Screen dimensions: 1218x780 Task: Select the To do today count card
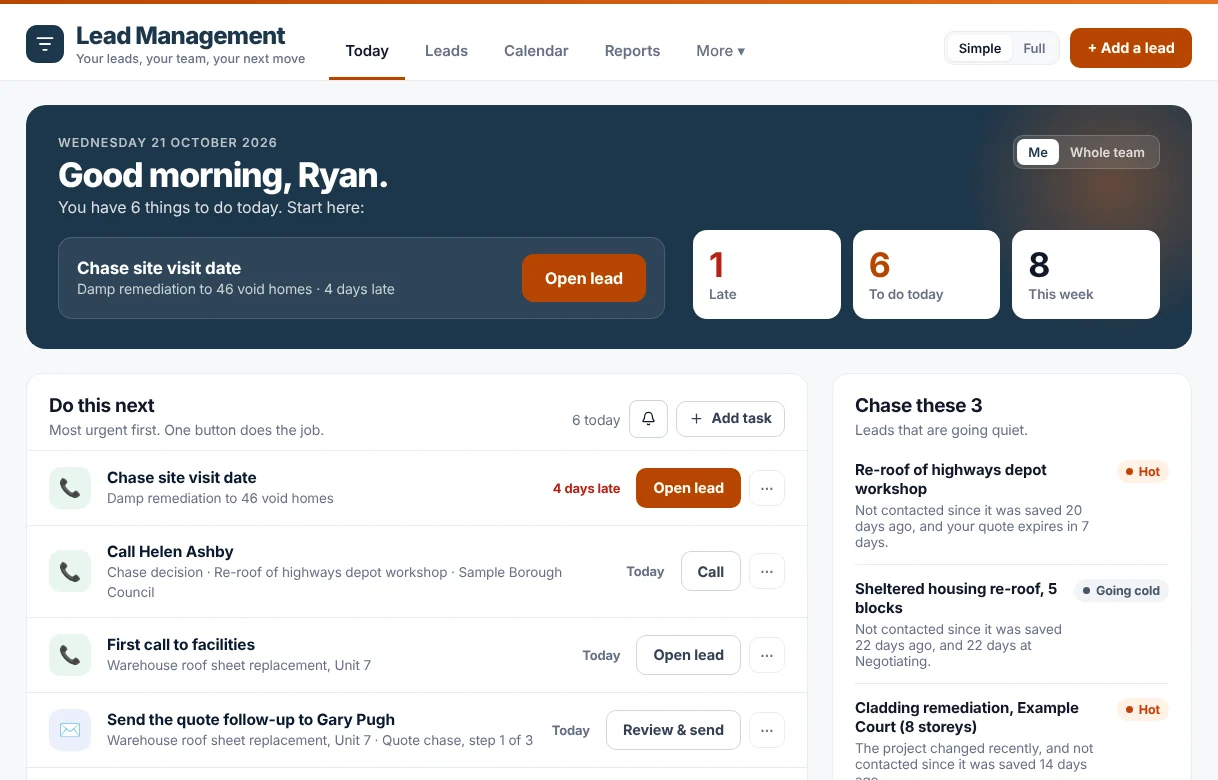926,275
